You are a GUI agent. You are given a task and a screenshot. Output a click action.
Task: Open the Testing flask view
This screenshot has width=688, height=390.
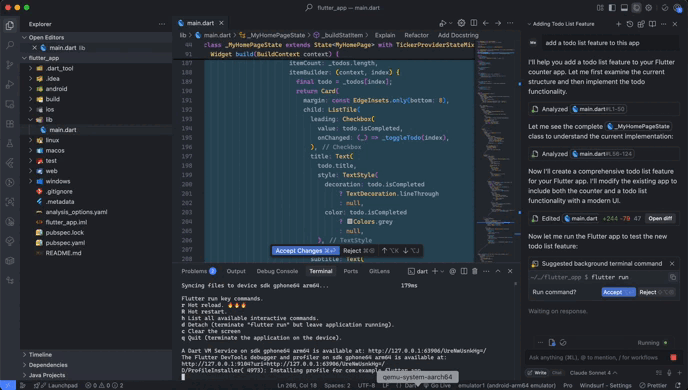coord(10,143)
